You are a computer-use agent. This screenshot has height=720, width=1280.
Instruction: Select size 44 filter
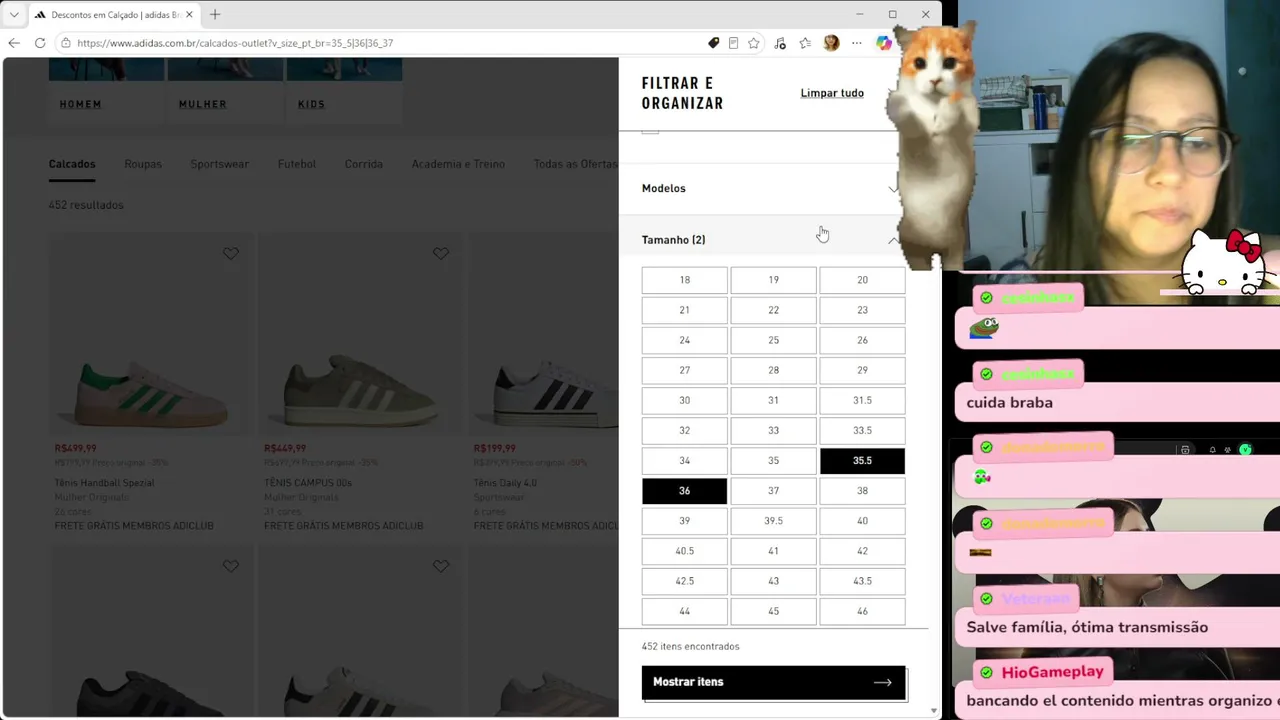tap(684, 611)
